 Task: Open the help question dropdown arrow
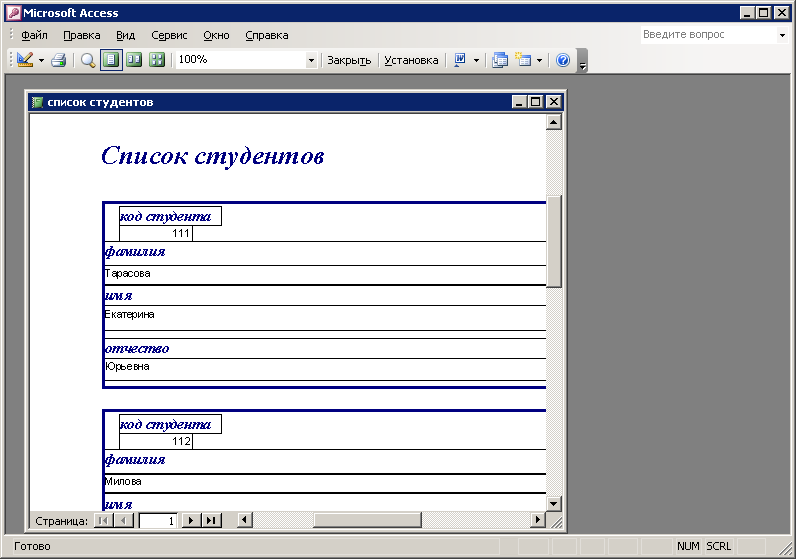tap(782, 35)
